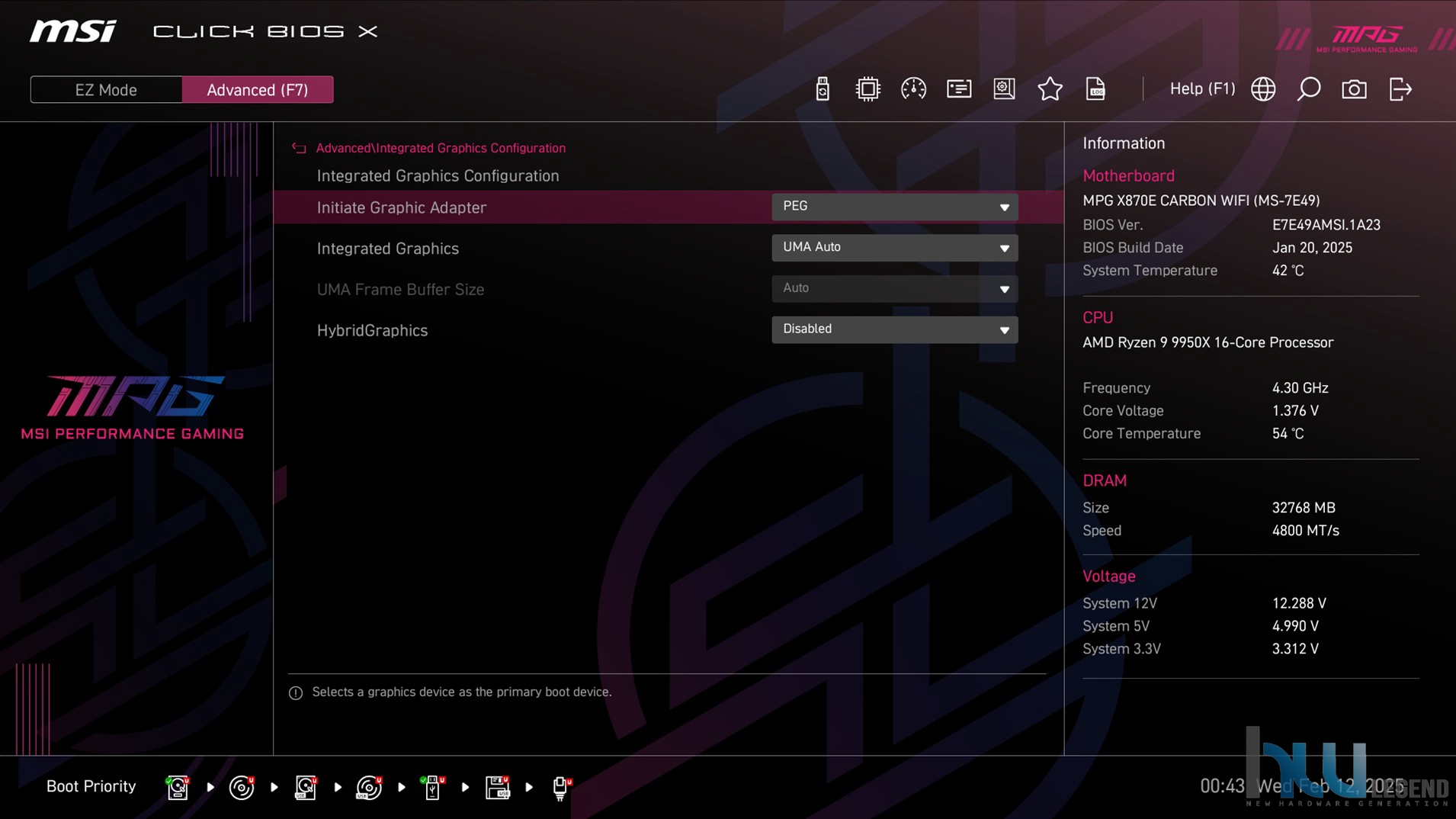Click System 3.3V value 3.312 V

pos(1294,649)
